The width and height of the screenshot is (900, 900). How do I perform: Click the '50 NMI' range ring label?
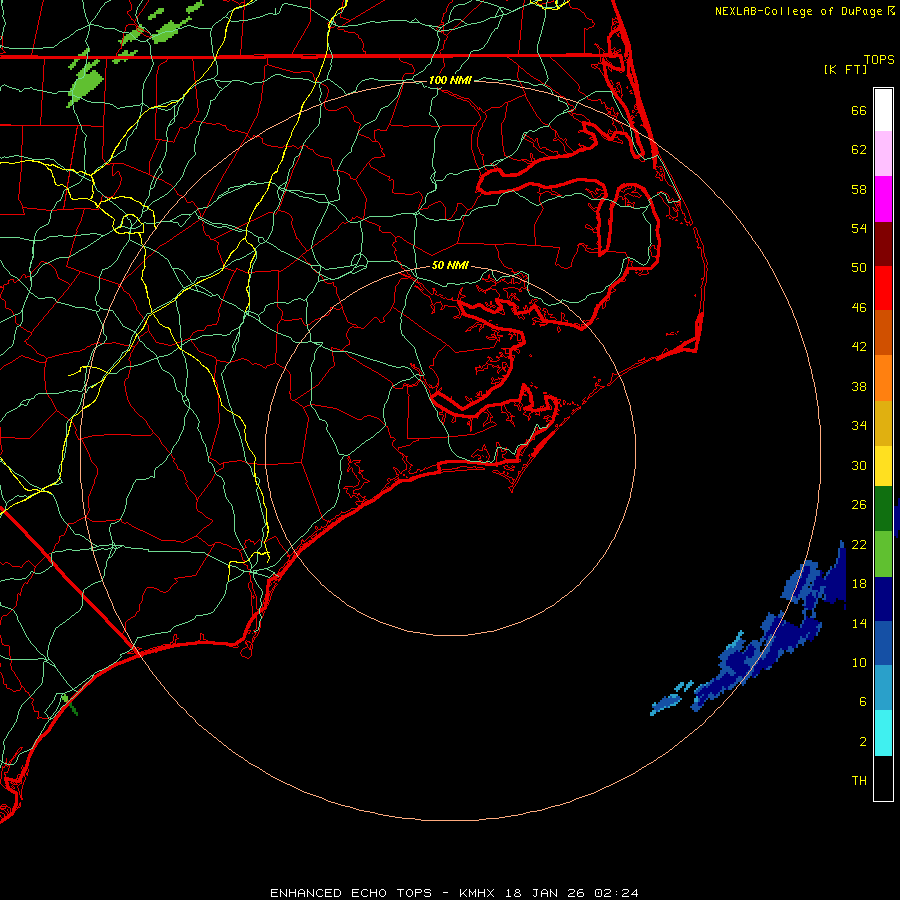pos(450,265)
